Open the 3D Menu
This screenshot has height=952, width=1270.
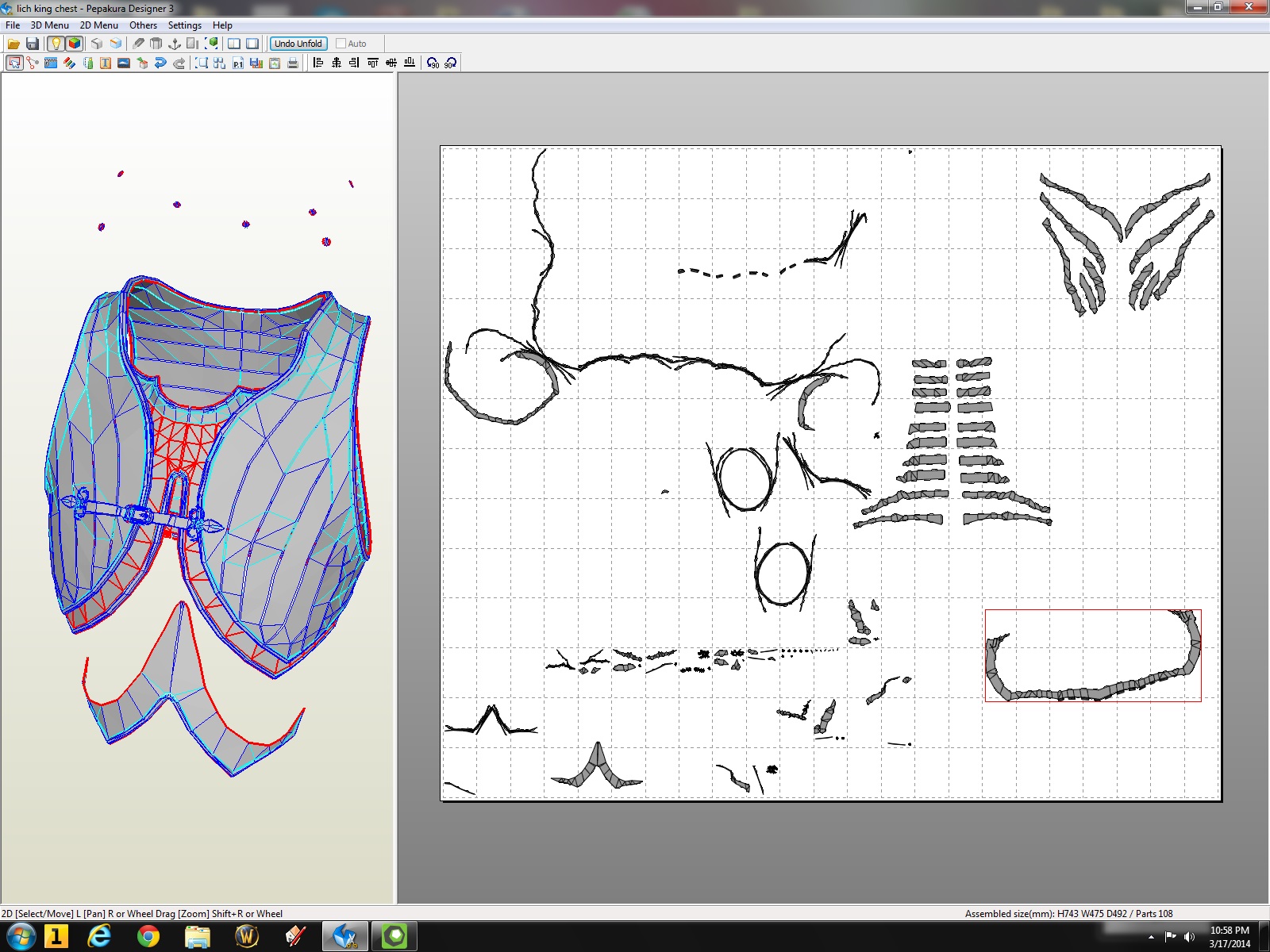point(50,25)
